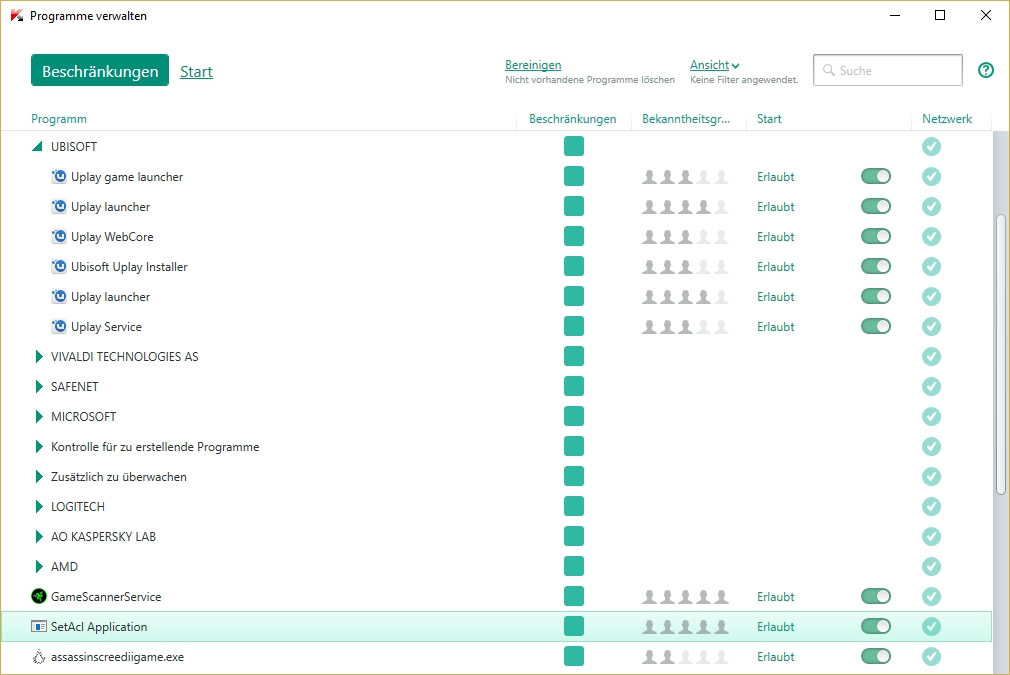Sort by the Programm column header
Image resolution: width=1010 pixels, height=675 pixels.
pos(59,119)
